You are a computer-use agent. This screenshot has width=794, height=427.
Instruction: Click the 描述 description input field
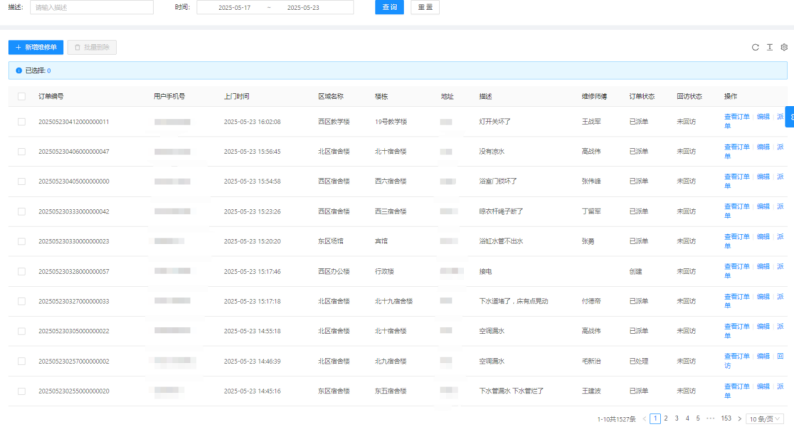(92, 7)
